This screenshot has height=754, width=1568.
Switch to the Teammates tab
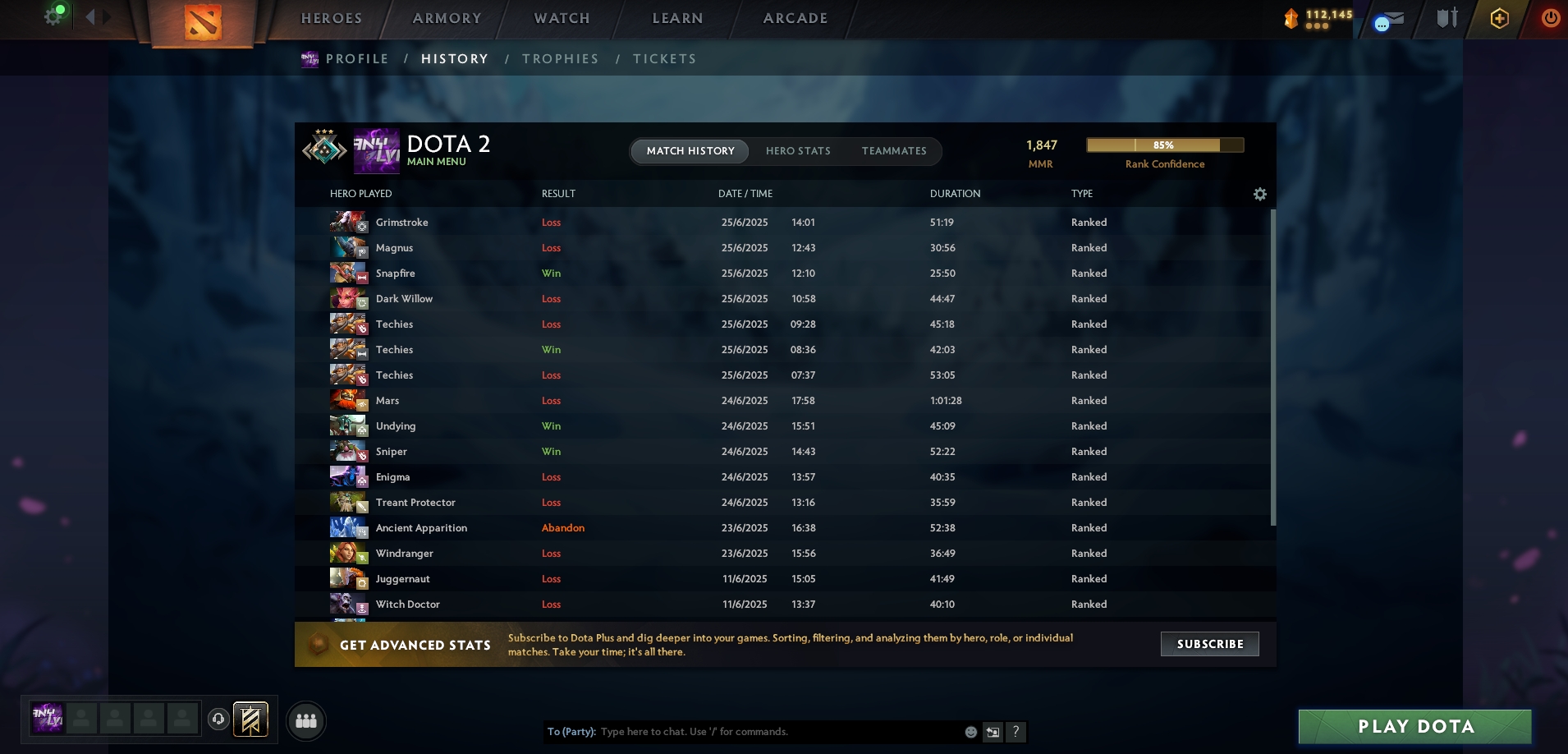coord(894,151)
